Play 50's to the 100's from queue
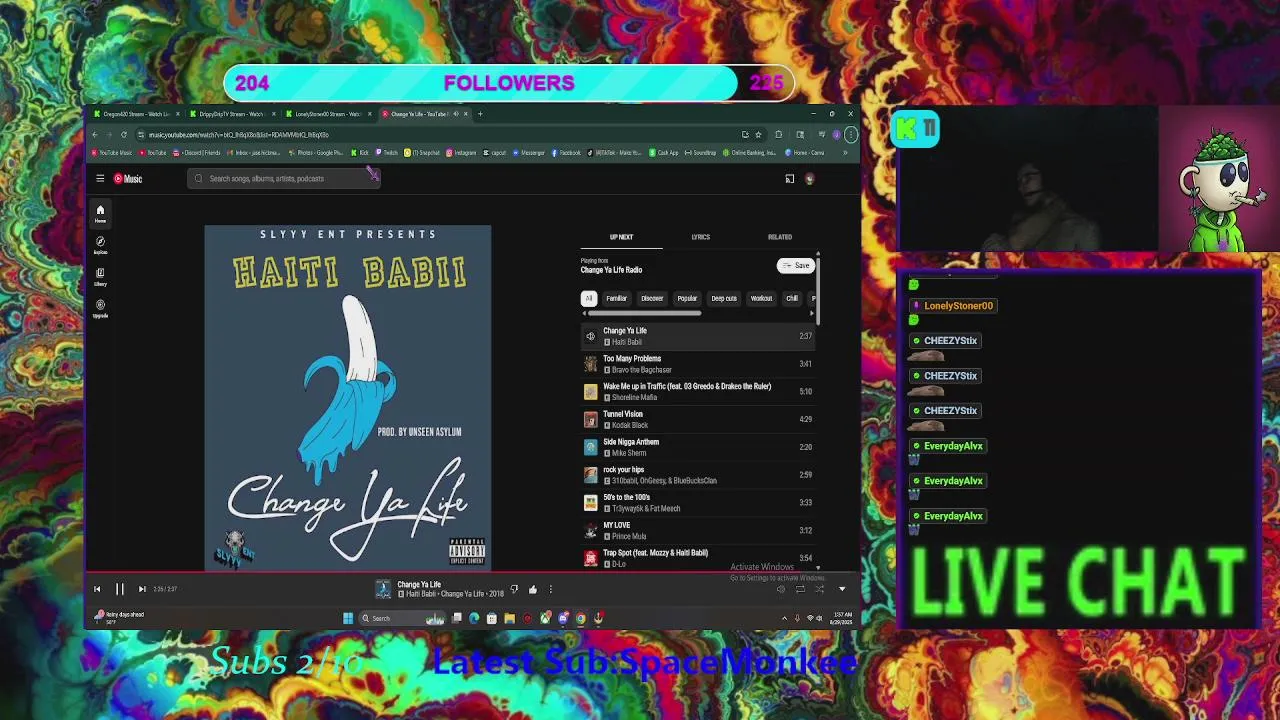The image size is (1280, 720). [x=698, y=503]
